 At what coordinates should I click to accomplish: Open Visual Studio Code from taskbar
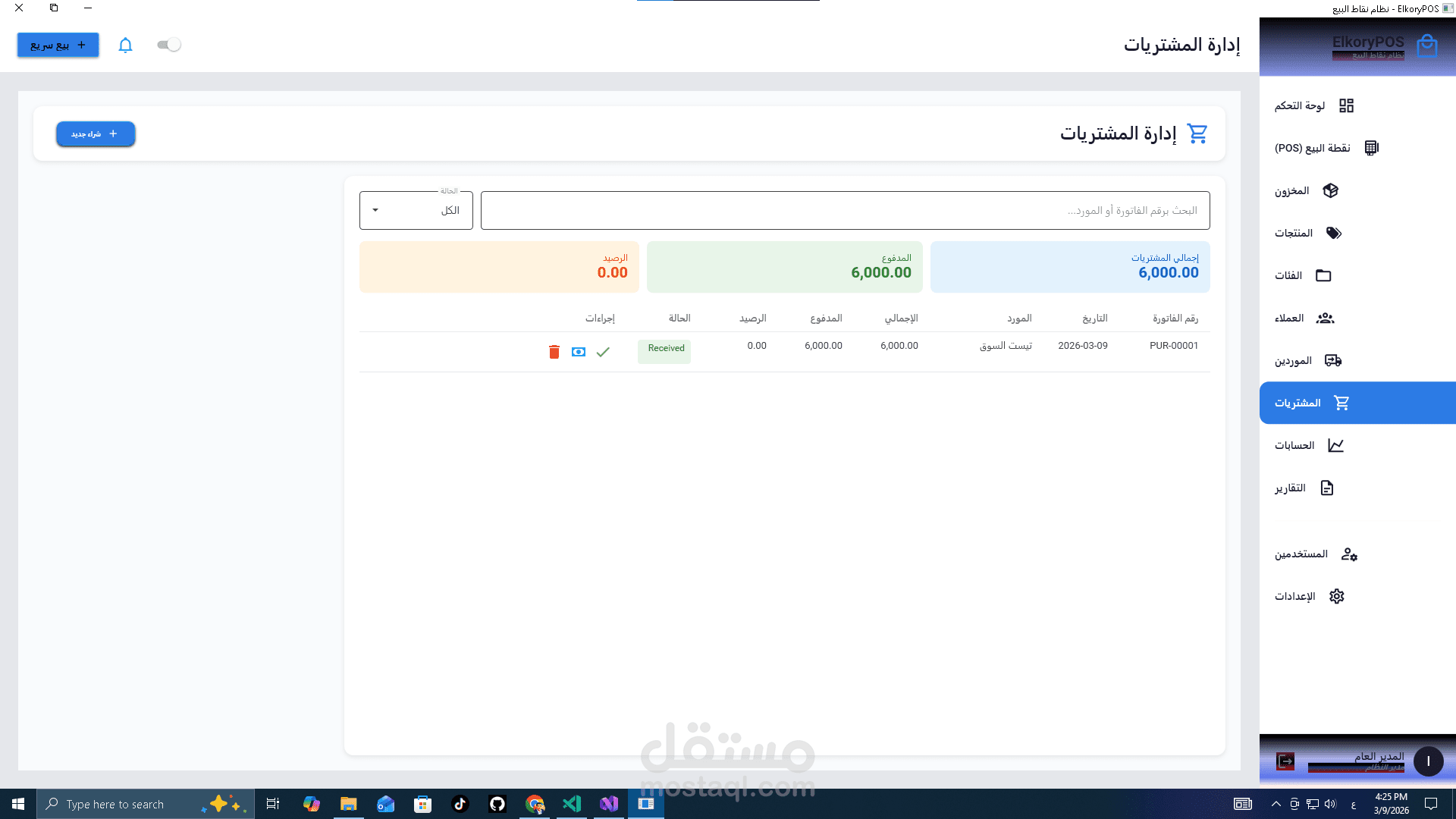572,804
